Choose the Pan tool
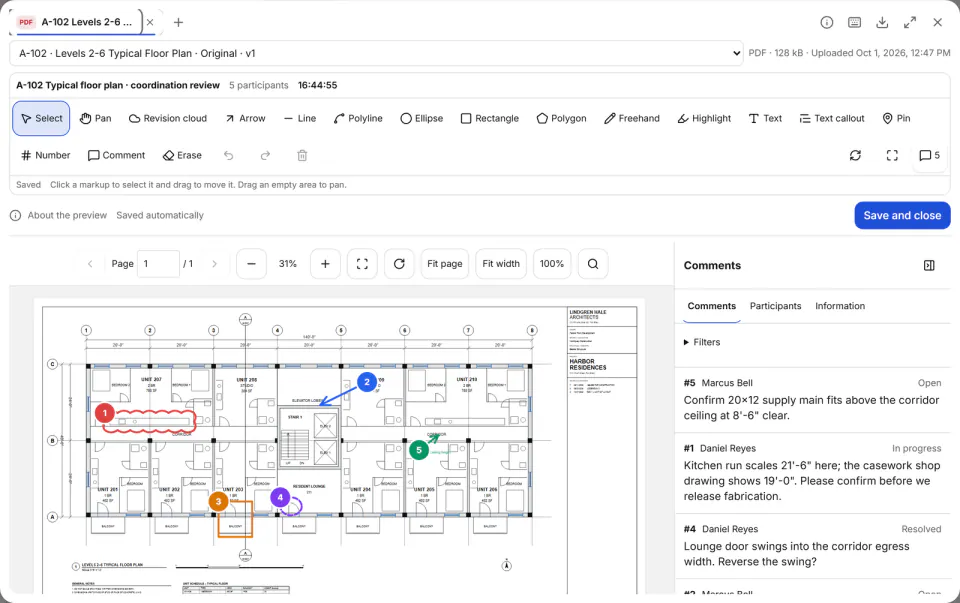This screenshot has height=603, width=960. 96,118
